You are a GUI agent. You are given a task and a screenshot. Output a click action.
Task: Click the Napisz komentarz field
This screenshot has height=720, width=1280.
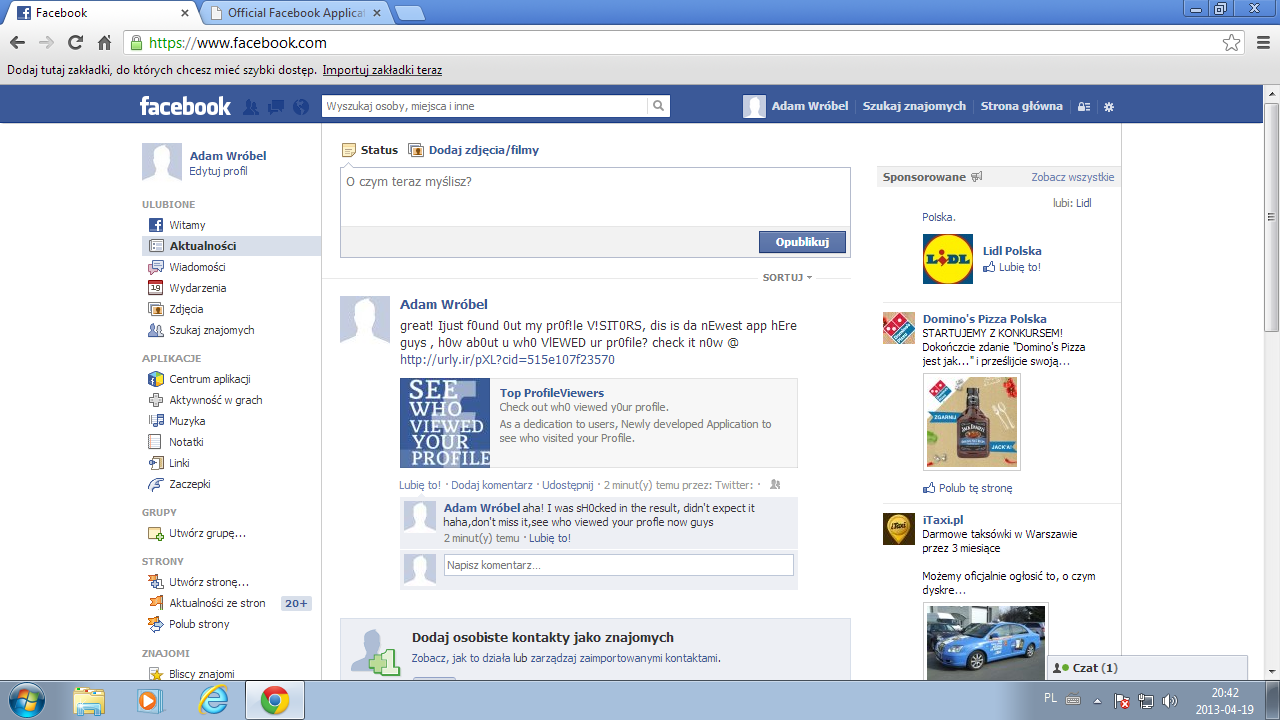[619, 565]
